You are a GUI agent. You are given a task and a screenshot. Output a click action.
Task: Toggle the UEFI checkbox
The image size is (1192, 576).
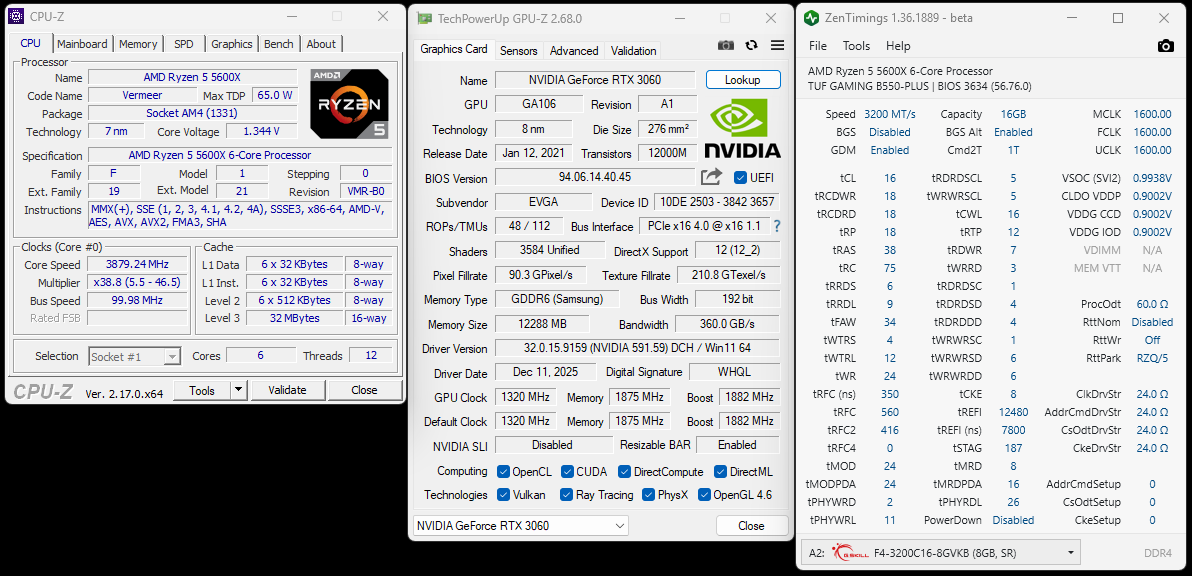coord(740,178)
